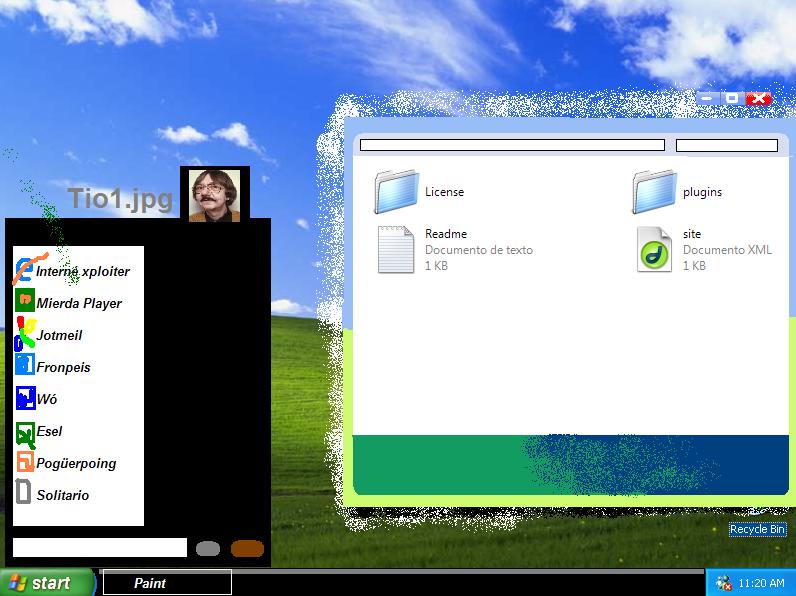Open the Fronpeis blue icon
This screenshot has width=796, height=596.
tap(25, 365)
